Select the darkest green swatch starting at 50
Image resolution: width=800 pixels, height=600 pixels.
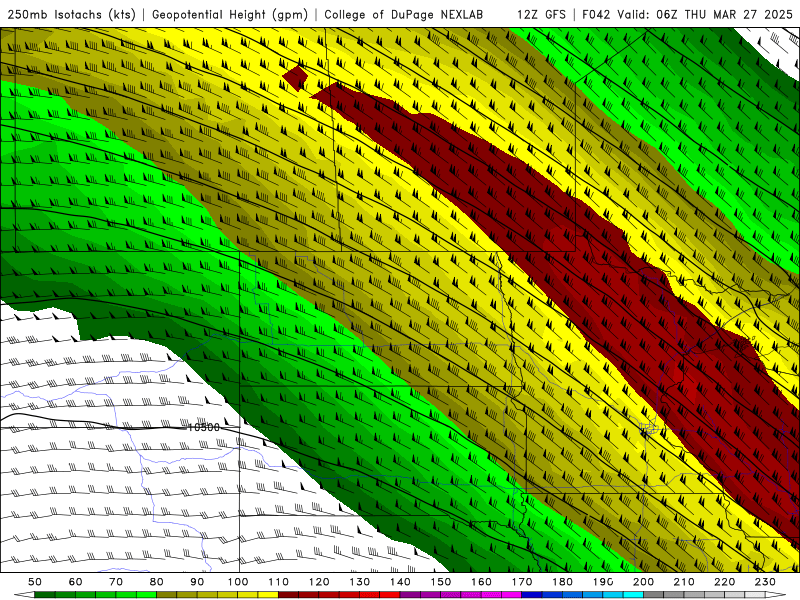pyautogui.click(x=45, y=595)
